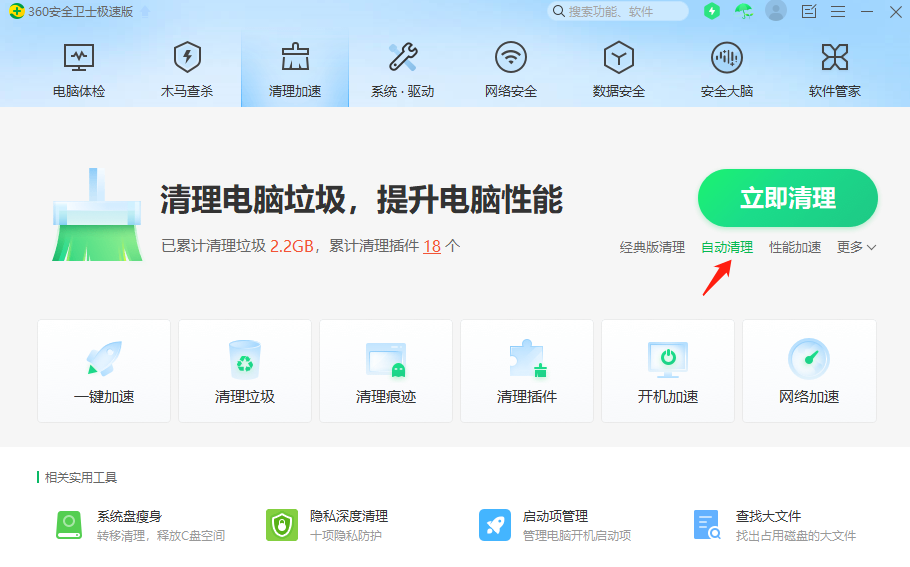This screenshot has height=567, width=910.
Task: Click the 相关实用工具 section heading
Action: tap(81, 478)
